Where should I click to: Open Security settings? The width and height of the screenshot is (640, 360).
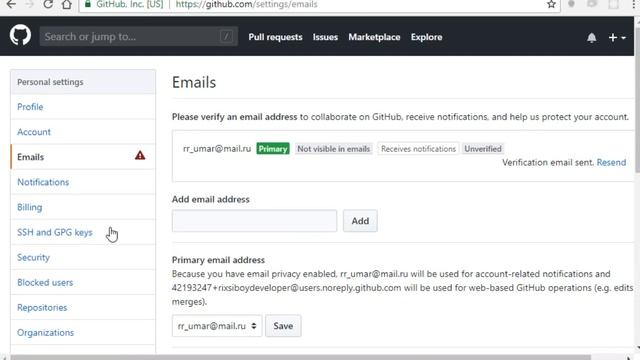click(x=83, y=257)
